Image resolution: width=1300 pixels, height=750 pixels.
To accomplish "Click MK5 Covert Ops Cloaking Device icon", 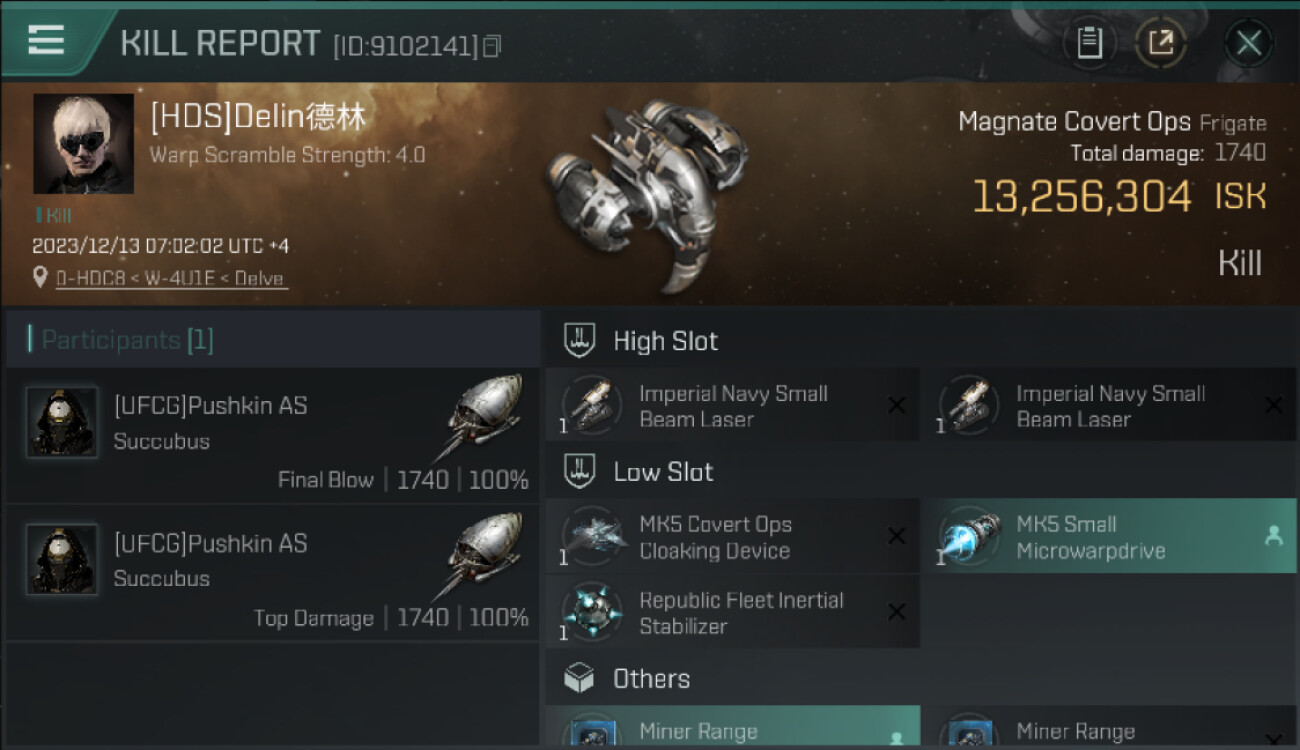I will coord(594,537).
